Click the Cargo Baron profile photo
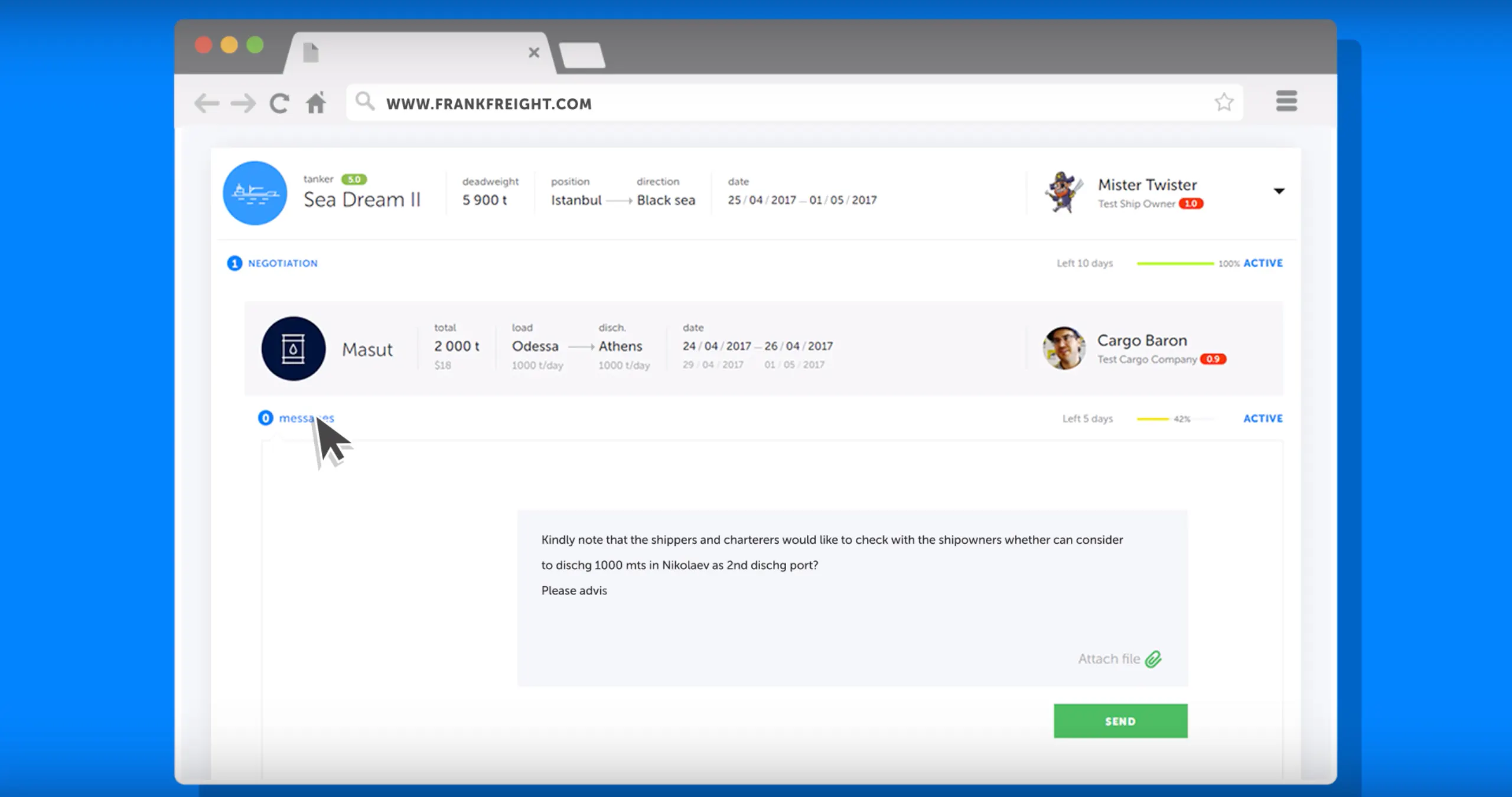The image size is (1512, 797). click(1064, 348)
